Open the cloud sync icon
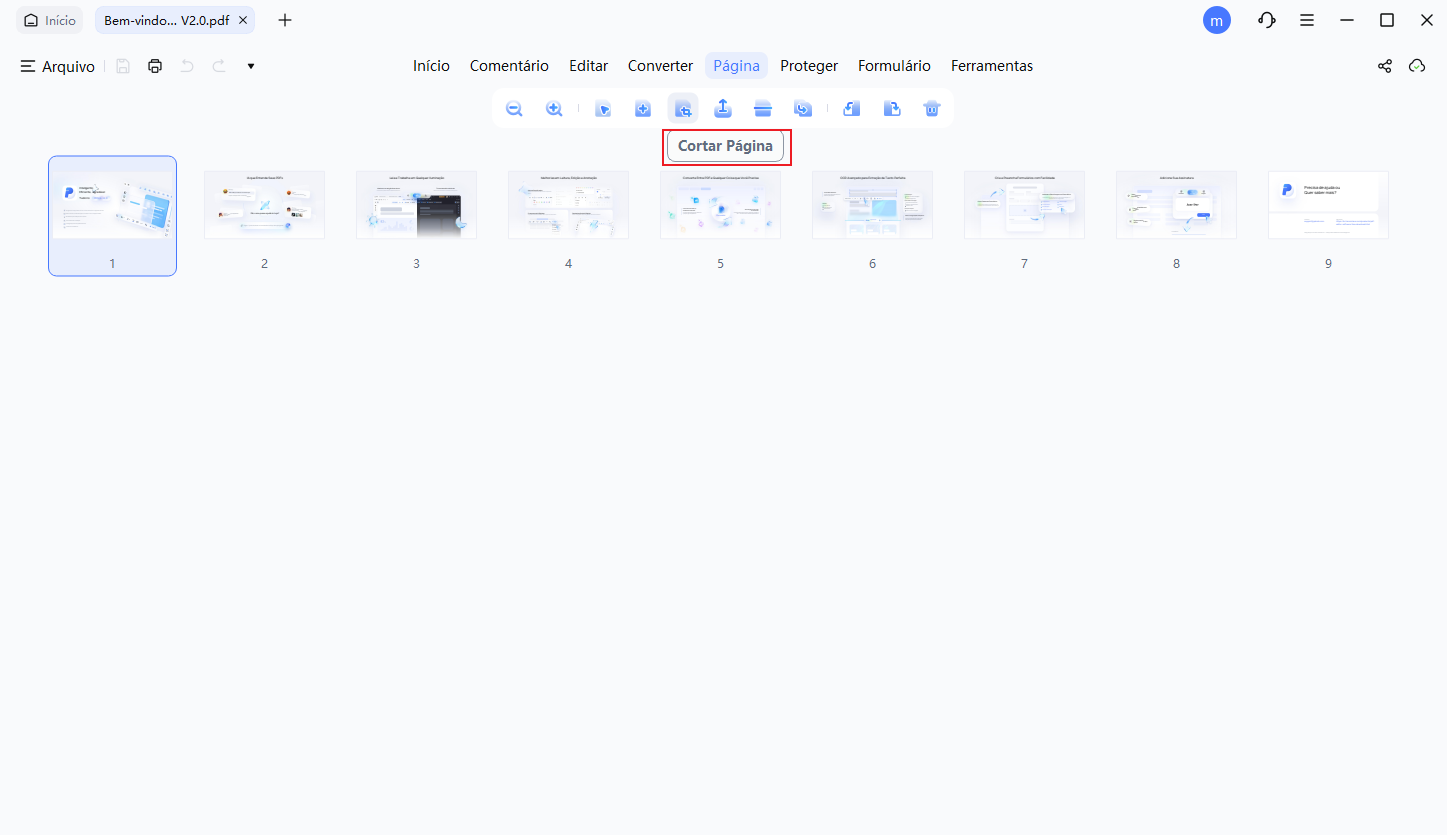This screenshot has width=1447, height=835. coord(1417,66)
